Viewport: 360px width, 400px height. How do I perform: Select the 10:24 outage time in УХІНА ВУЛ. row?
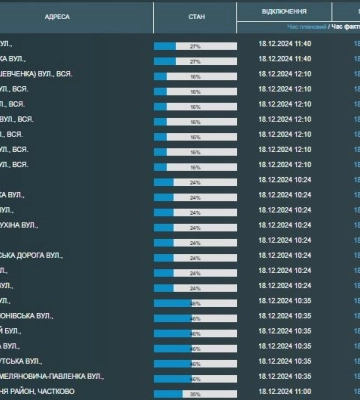285,225
